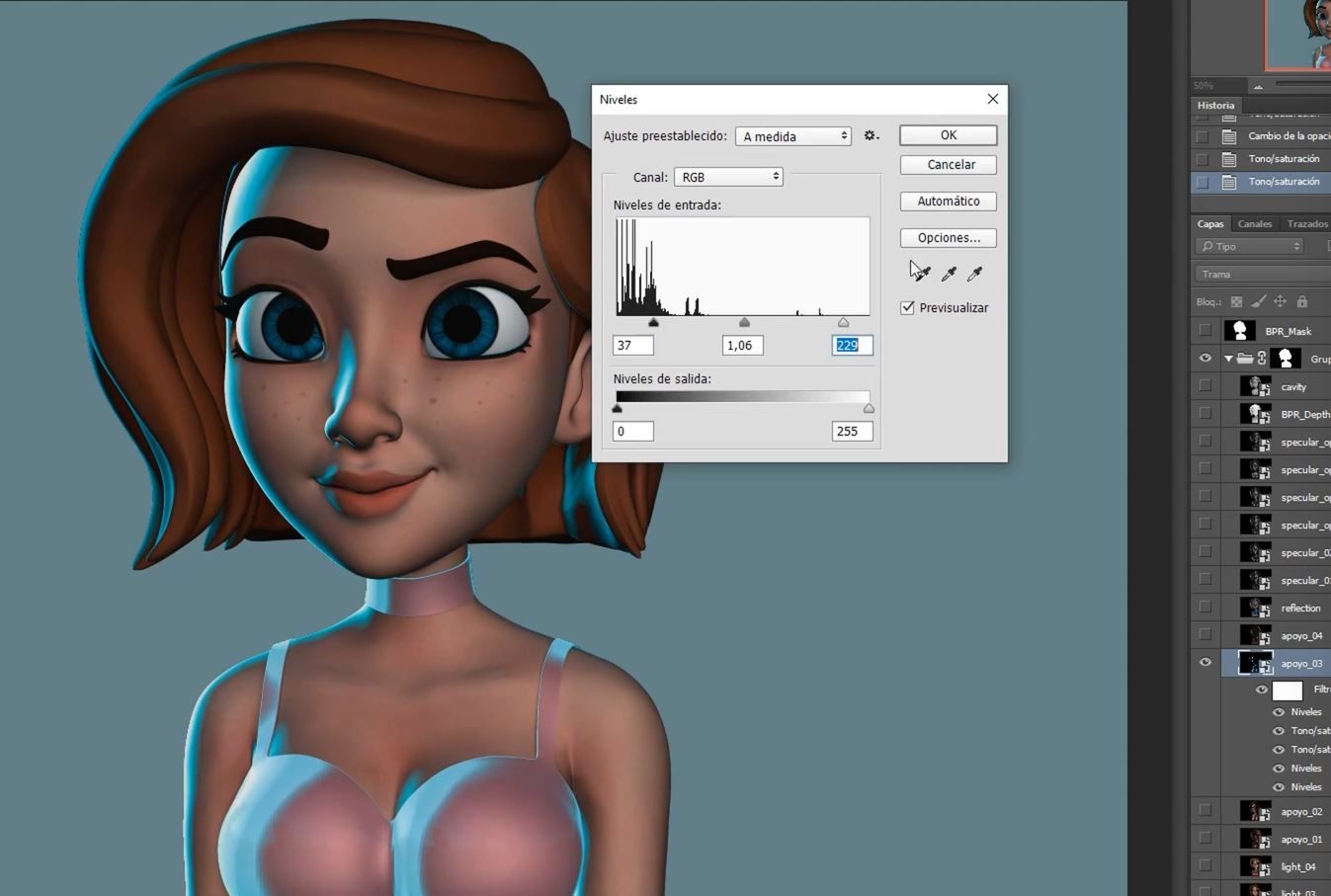Open the Opciones... dialog
The height and width of the screenshot is (896, 1331).
949,238
